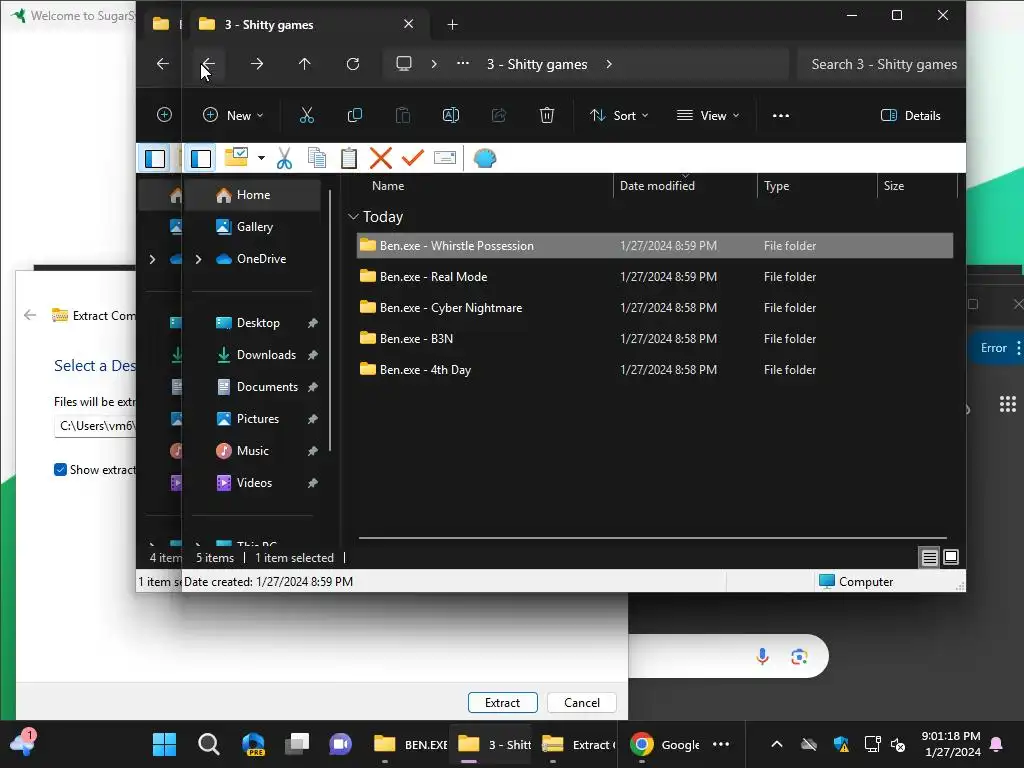
Task: Click the Paste icon in dark command bar
Action: [x=403, y=116]
